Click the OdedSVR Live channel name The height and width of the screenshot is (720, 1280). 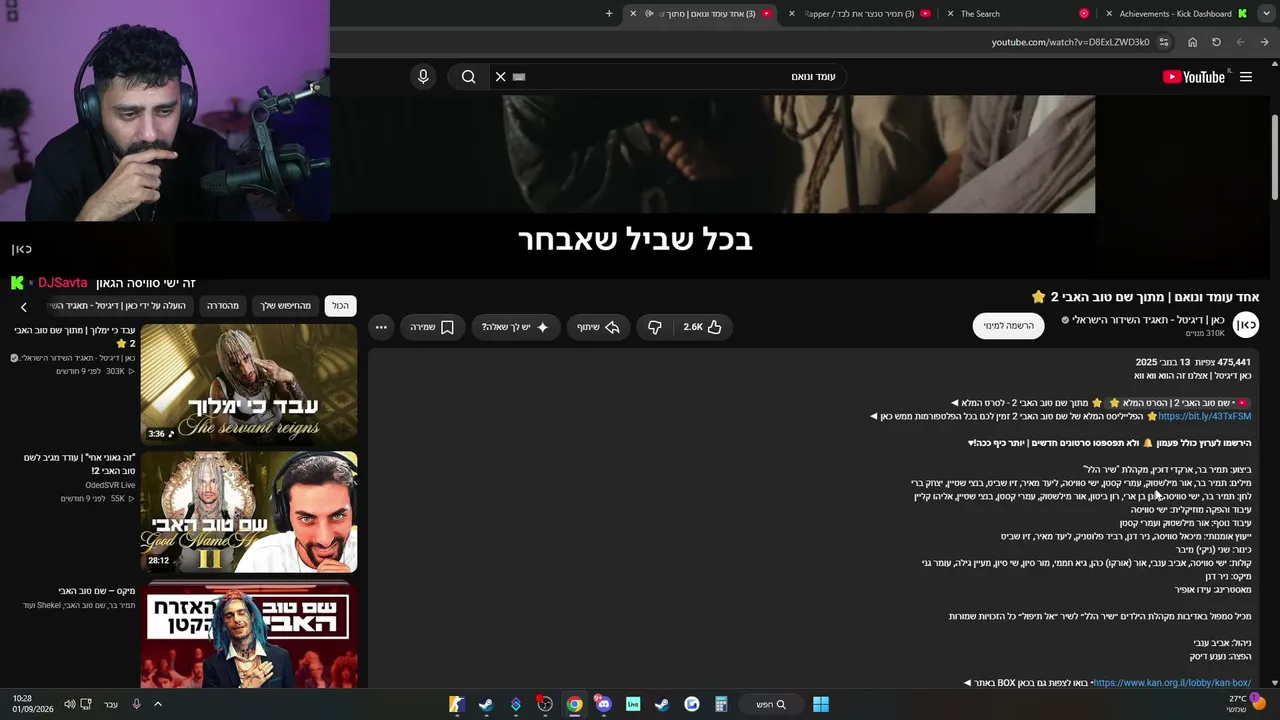click(110, 485)
